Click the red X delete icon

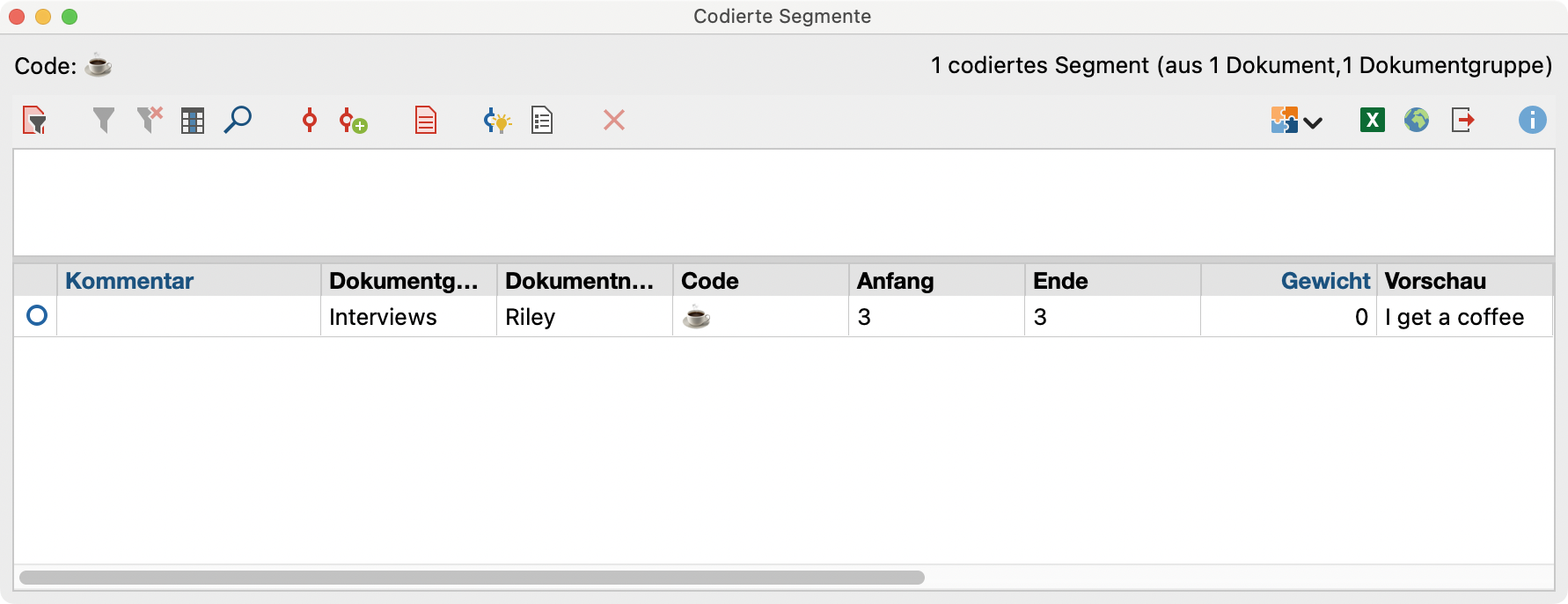click(614, 120)
